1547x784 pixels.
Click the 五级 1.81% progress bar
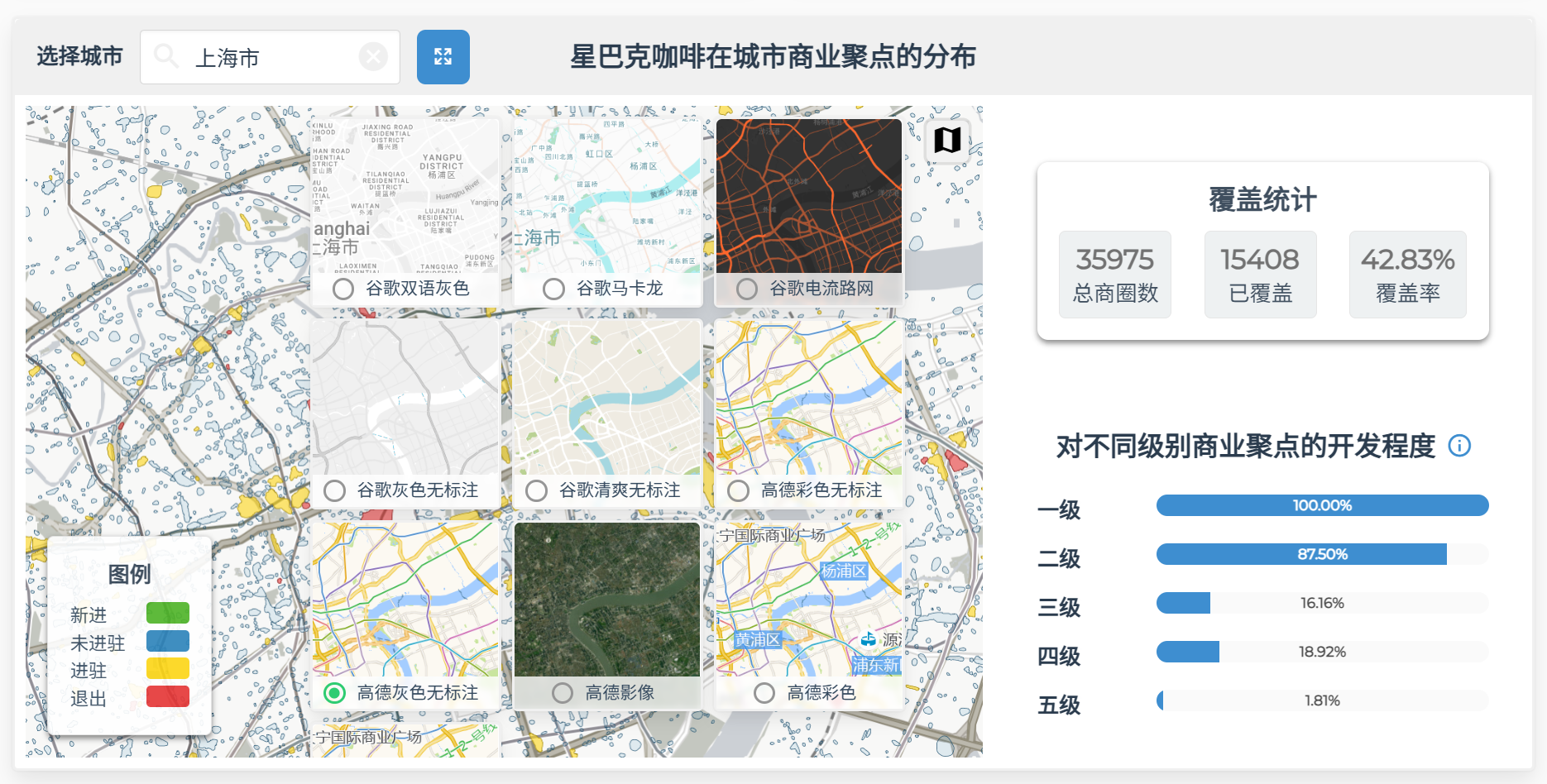tap(1322, 700)
